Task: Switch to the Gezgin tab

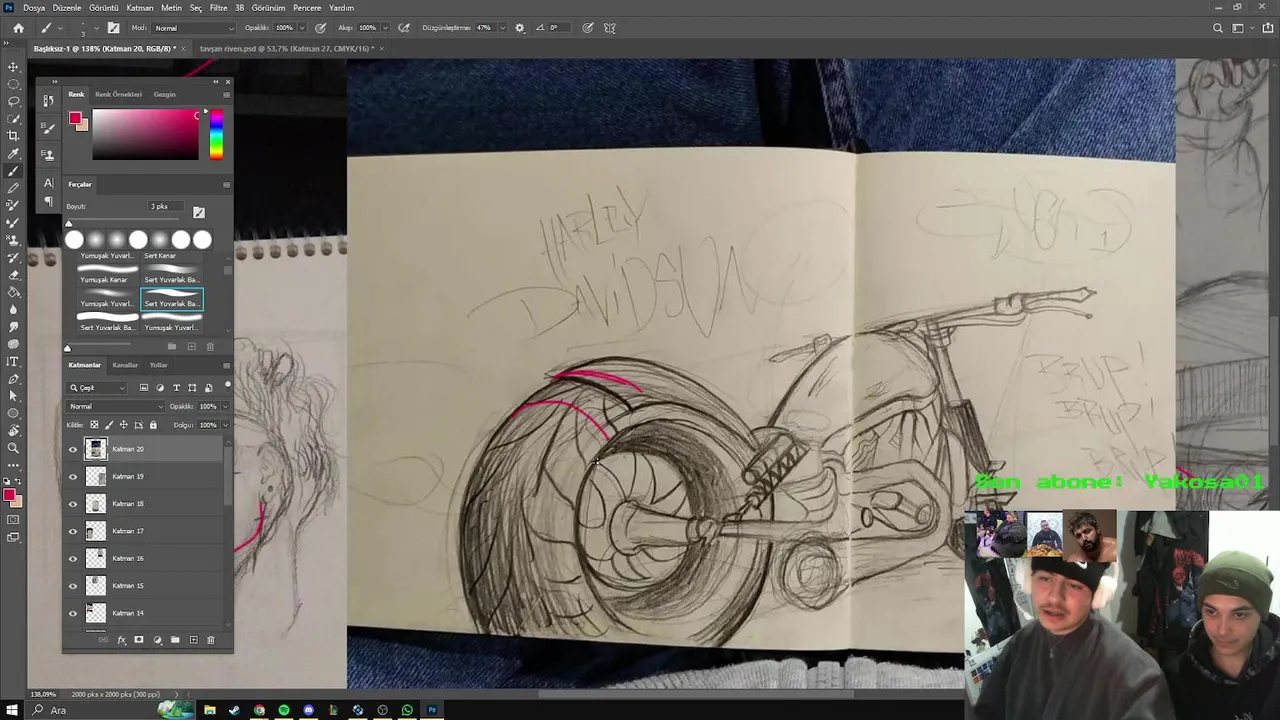Action: (x=164, y=94)
